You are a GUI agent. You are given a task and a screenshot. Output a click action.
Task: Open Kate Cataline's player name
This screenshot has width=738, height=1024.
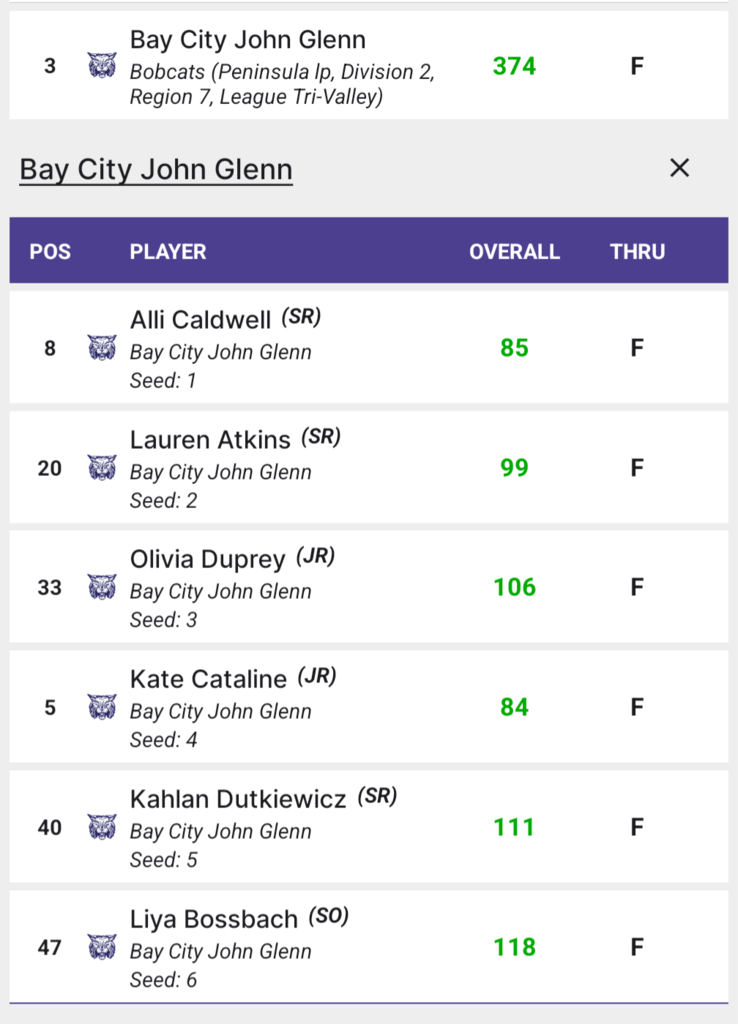(208, 679)
